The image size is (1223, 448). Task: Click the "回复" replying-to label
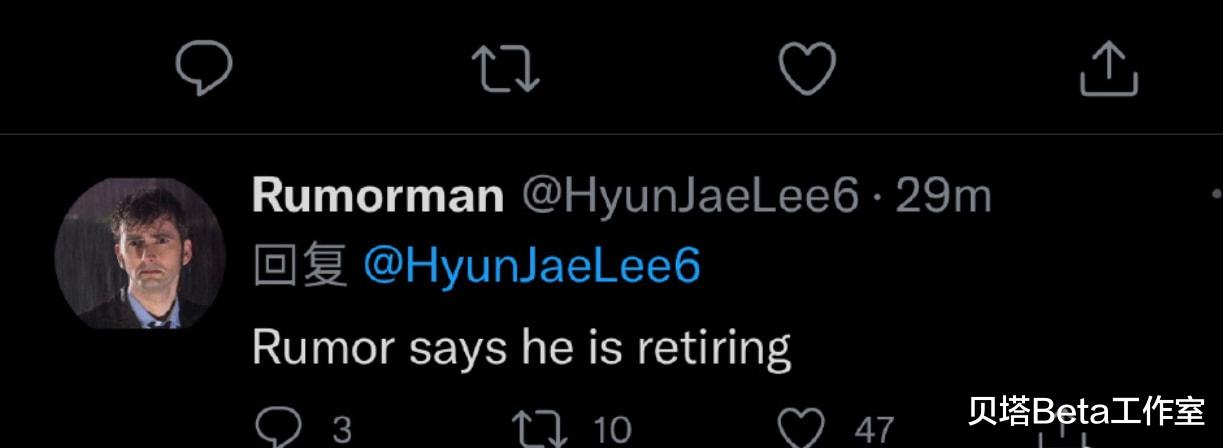299,266
